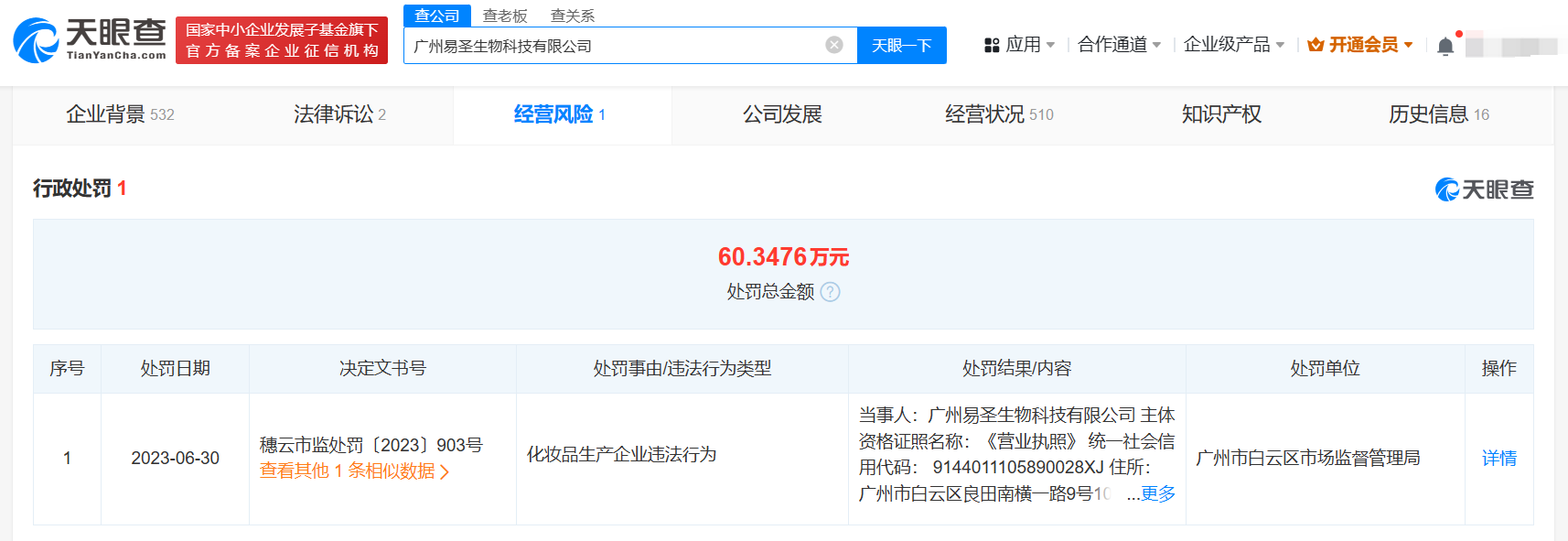Select the 查老板 search tab
The width and height of the screenshot is (1568, 541).
click(x=505, y=16)
